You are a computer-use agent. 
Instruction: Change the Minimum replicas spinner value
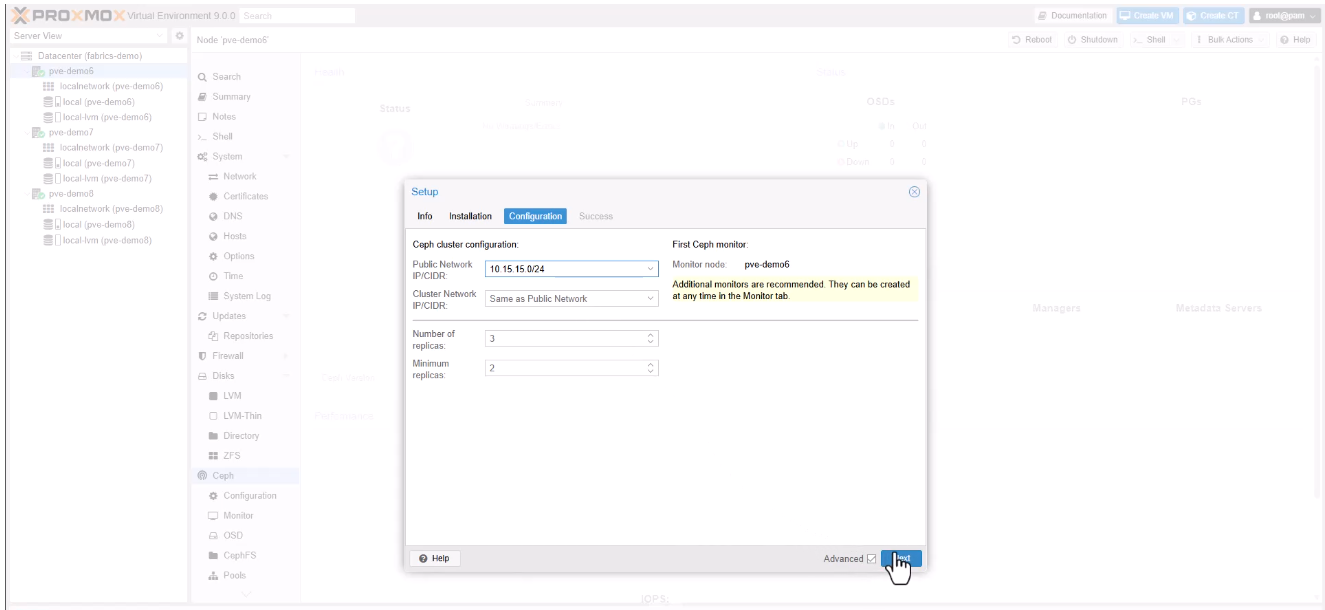pos(652,368)
